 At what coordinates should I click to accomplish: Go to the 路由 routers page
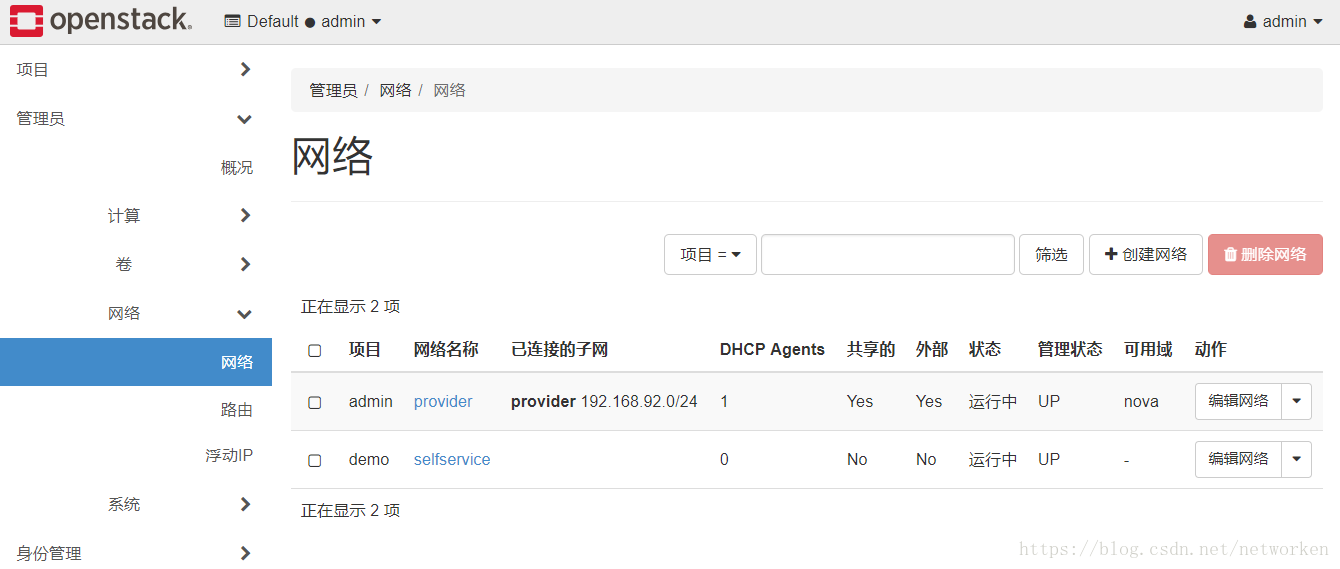237,410
